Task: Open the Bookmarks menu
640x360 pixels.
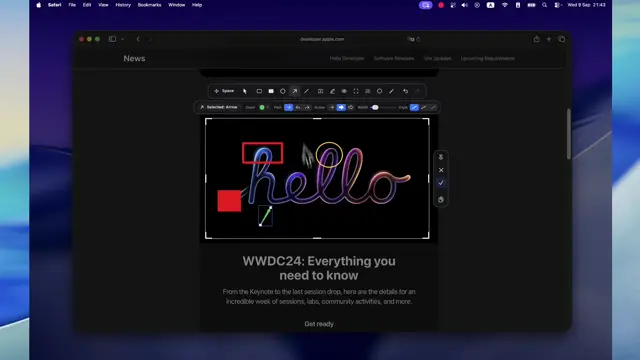Action: pos(149,5)
